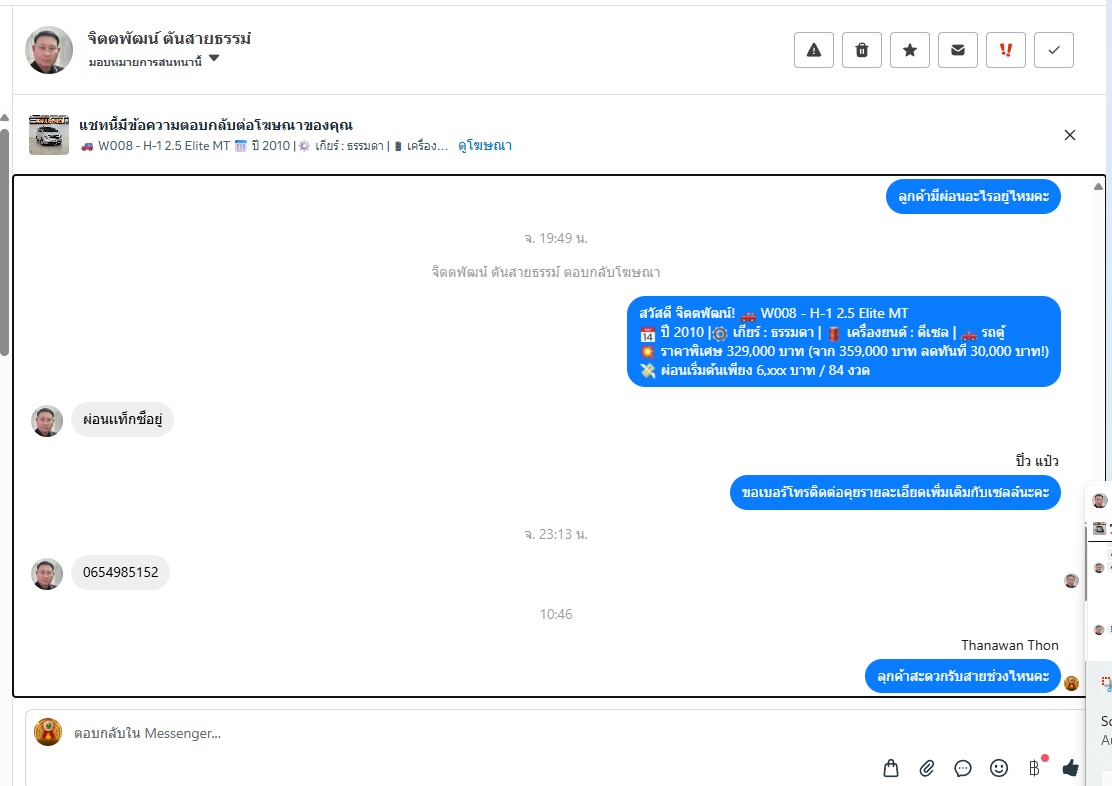
Task: Mark the conversation as spam using the warning icon
Action: [813, 50]
